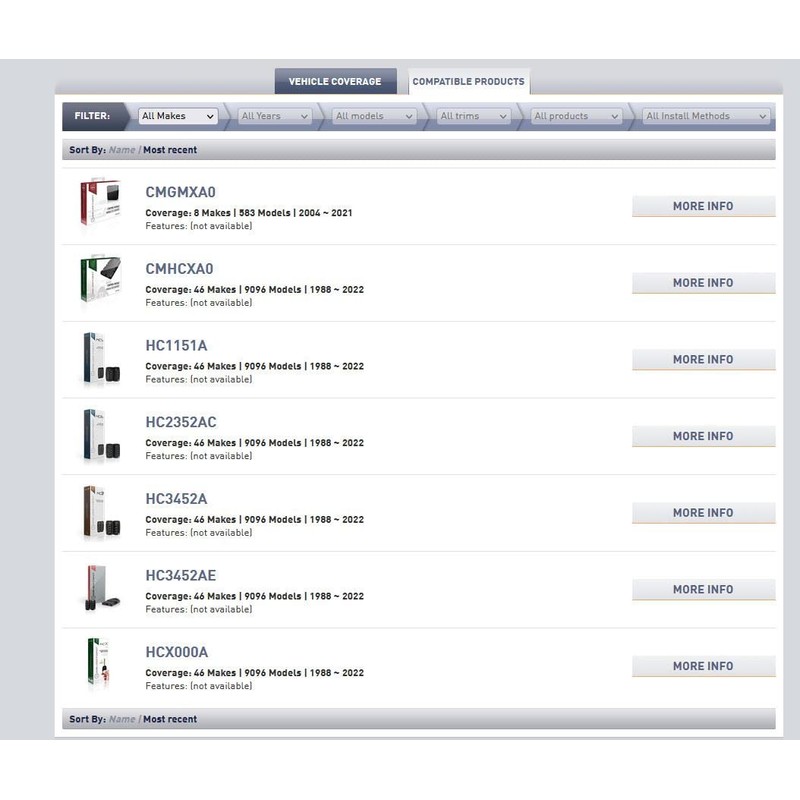Image resolution: width=800 pixels, height=800 pixels.
Task: Click the HC3452AE product image
Action: pos(102,588)
